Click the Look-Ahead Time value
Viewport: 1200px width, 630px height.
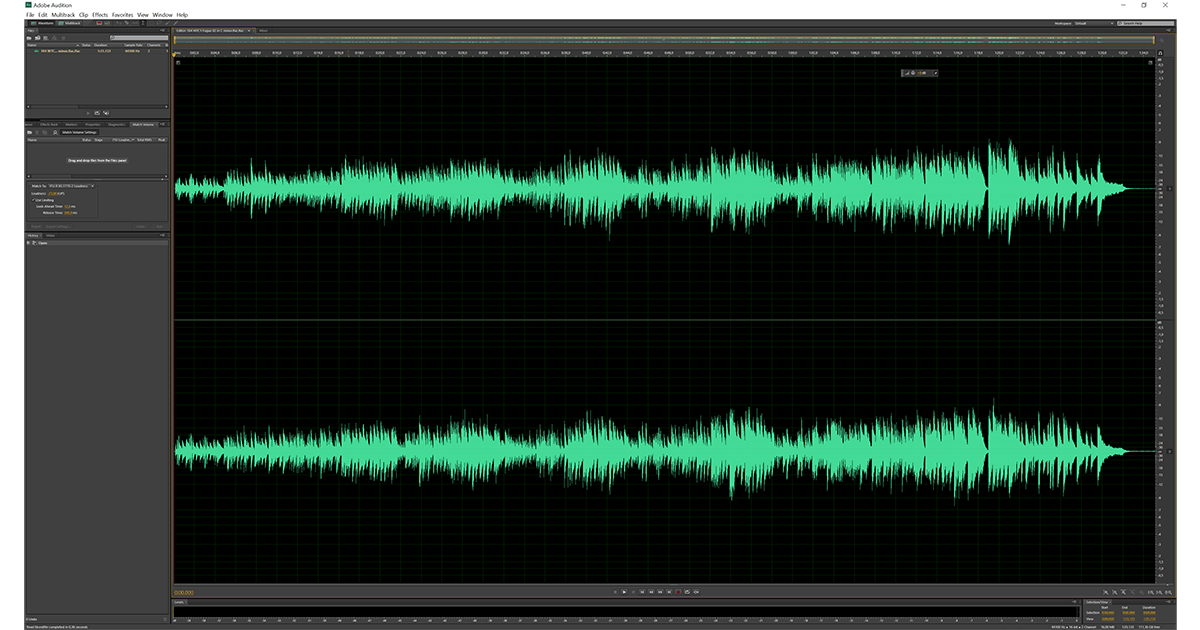67,206
